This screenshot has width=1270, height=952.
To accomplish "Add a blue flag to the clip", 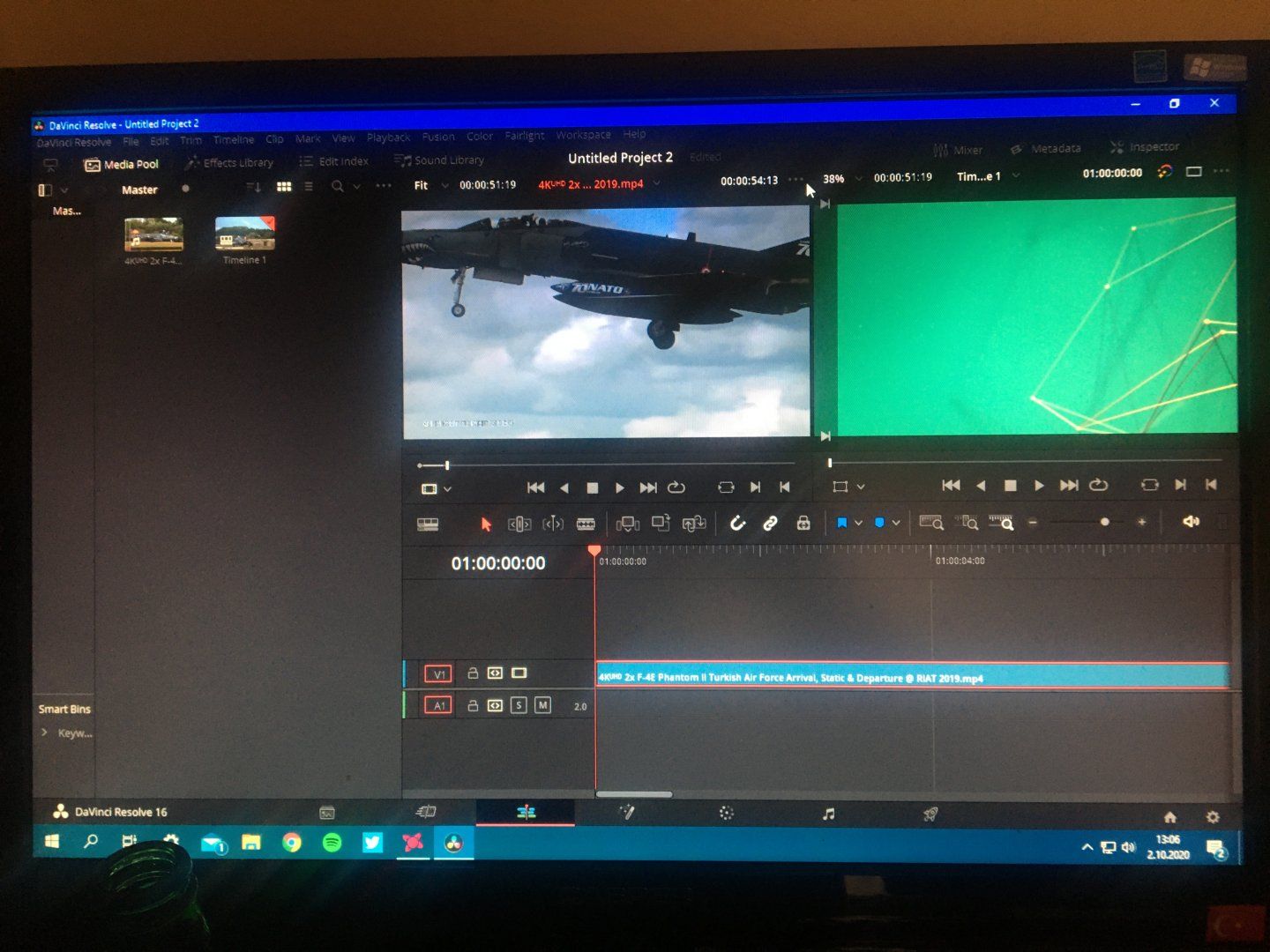I will click(841, 523).
